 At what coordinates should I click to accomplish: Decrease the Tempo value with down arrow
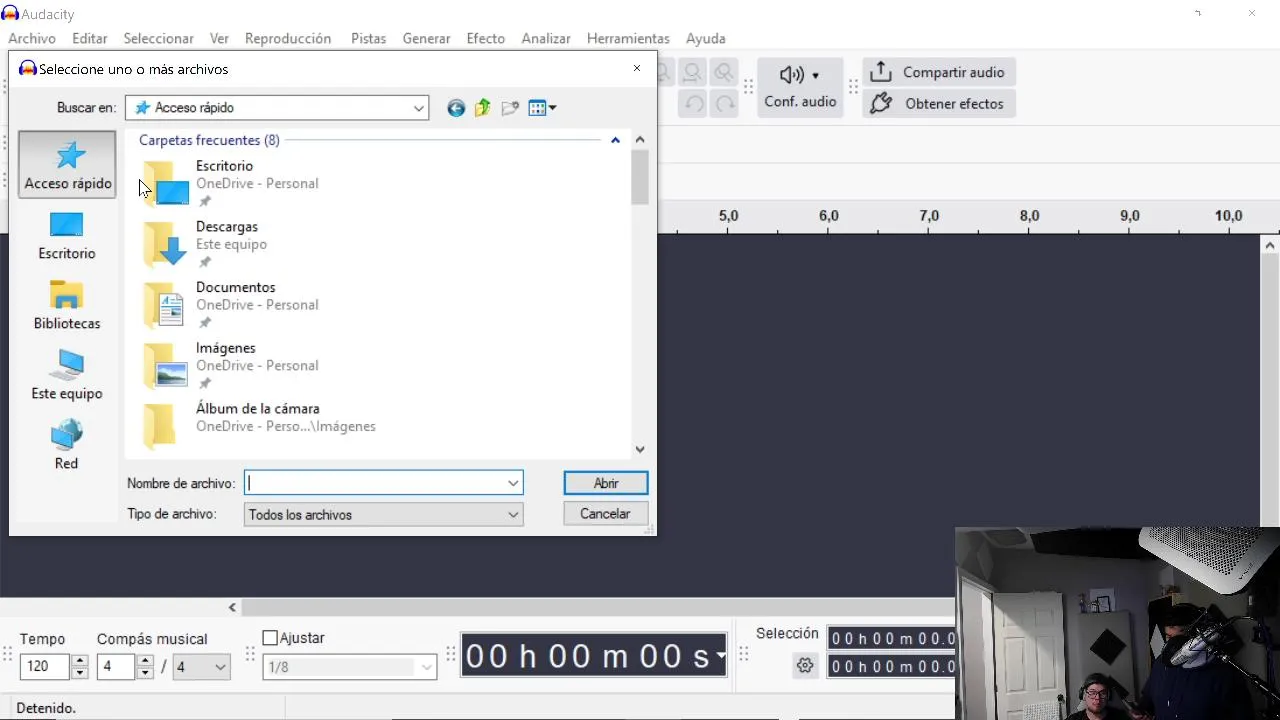point(80,672)
